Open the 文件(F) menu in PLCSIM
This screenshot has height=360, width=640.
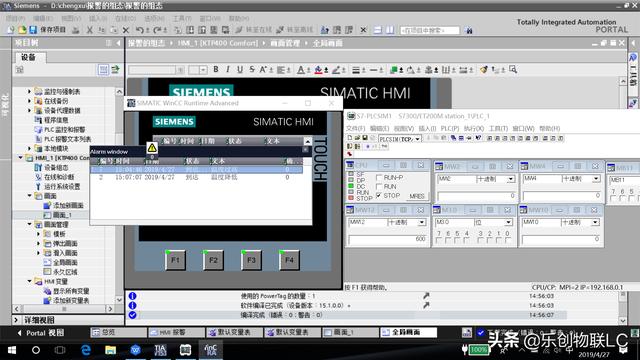(356, 129)
